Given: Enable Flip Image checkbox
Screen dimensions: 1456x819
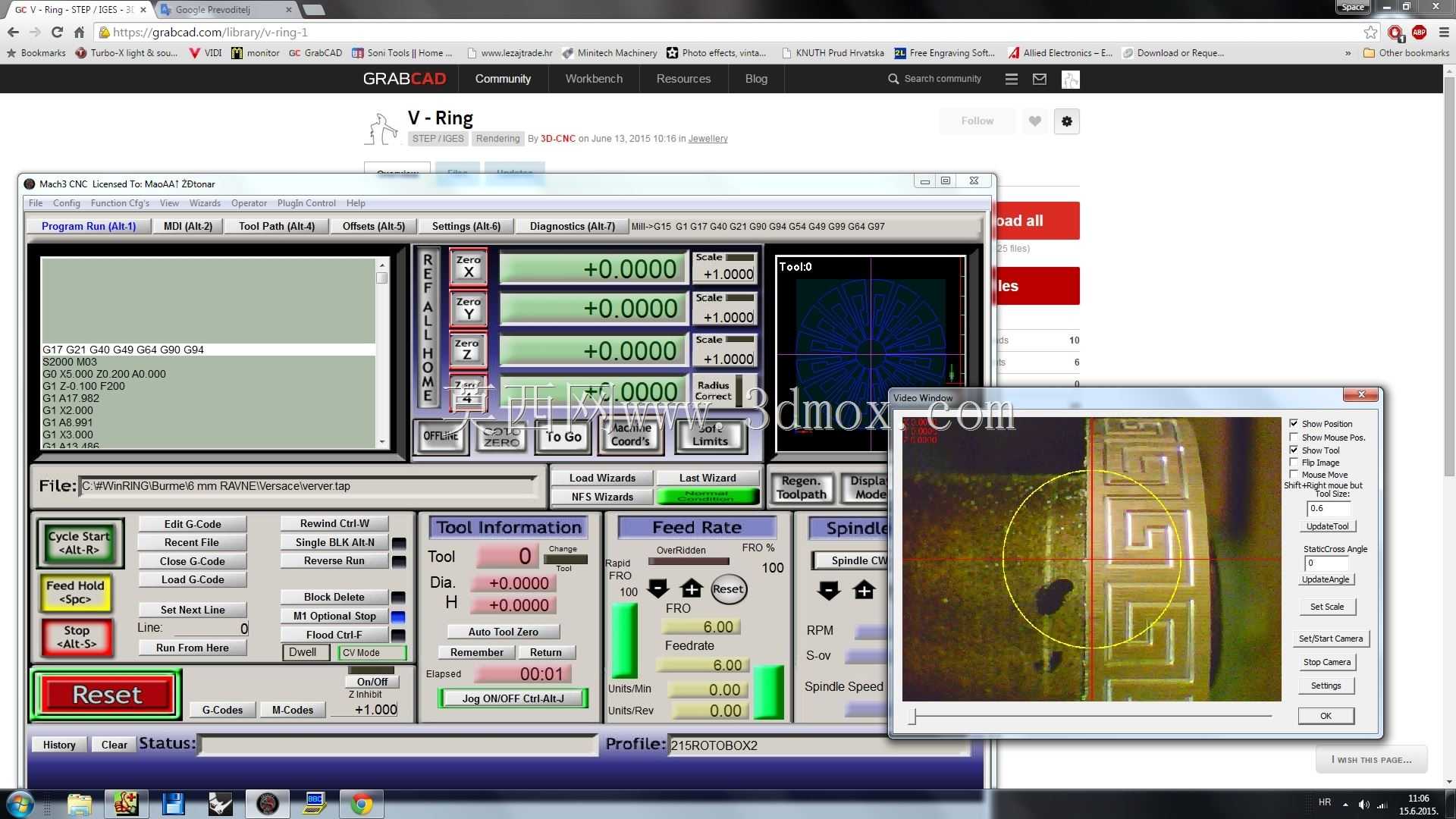Looking at the screenshot, I should (x=1294, y=462).
